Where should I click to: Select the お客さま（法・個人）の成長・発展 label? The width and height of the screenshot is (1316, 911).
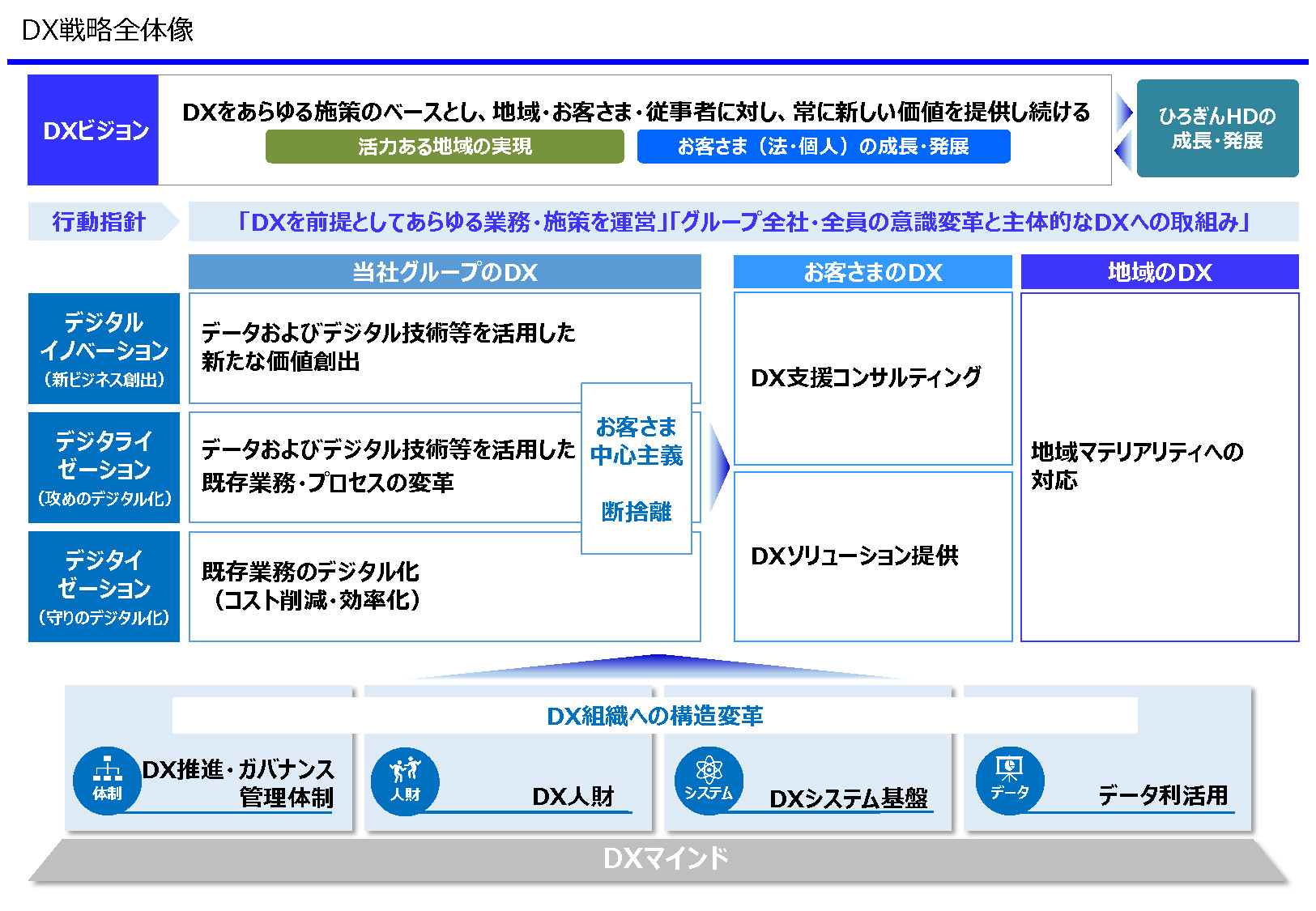tap(824, 147)
